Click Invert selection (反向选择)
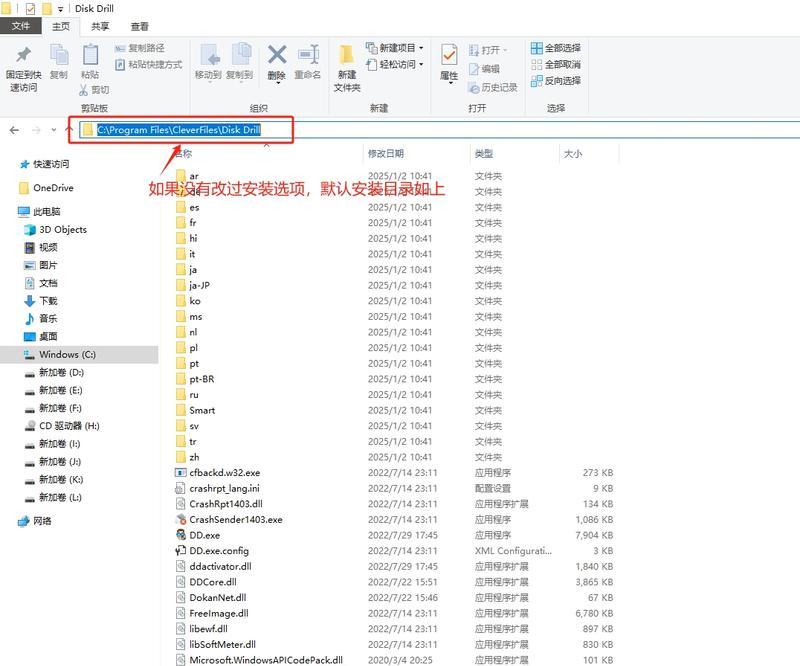Image resolution: width=800 pixels, height=666 pixels. 556,81
